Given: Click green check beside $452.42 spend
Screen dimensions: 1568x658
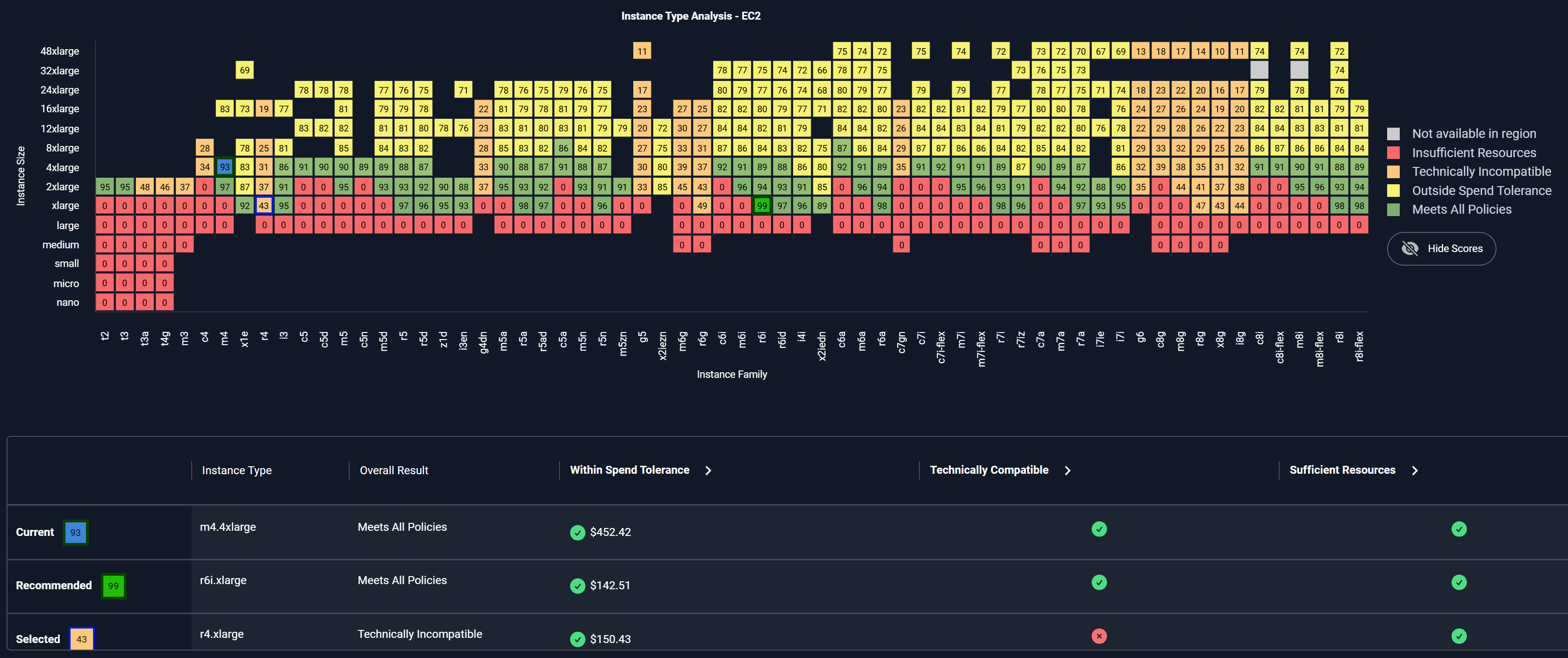Looking at the screenshot, I should pos(577,533).
